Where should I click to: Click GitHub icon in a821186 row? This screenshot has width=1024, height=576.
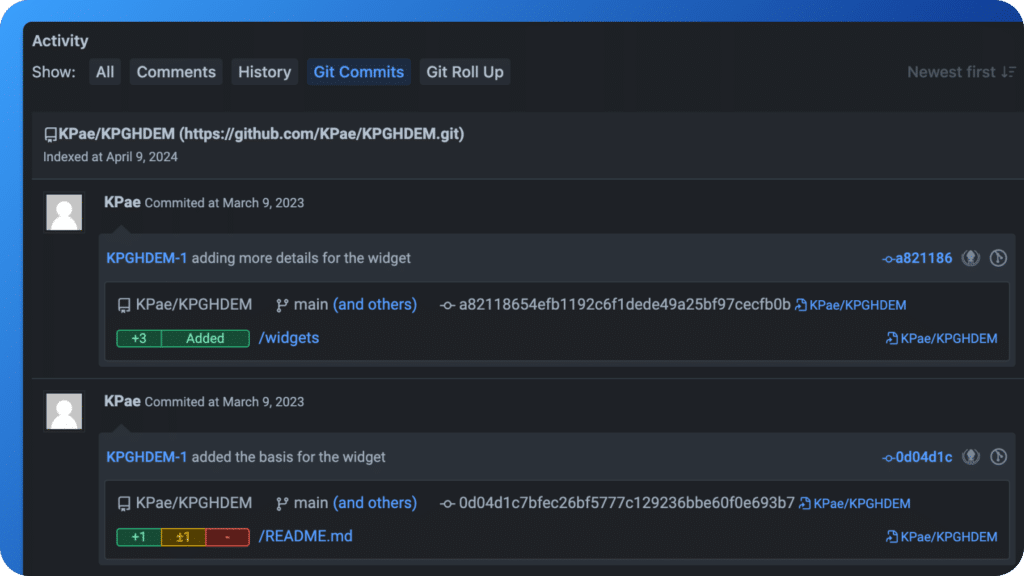pos(971,258)
